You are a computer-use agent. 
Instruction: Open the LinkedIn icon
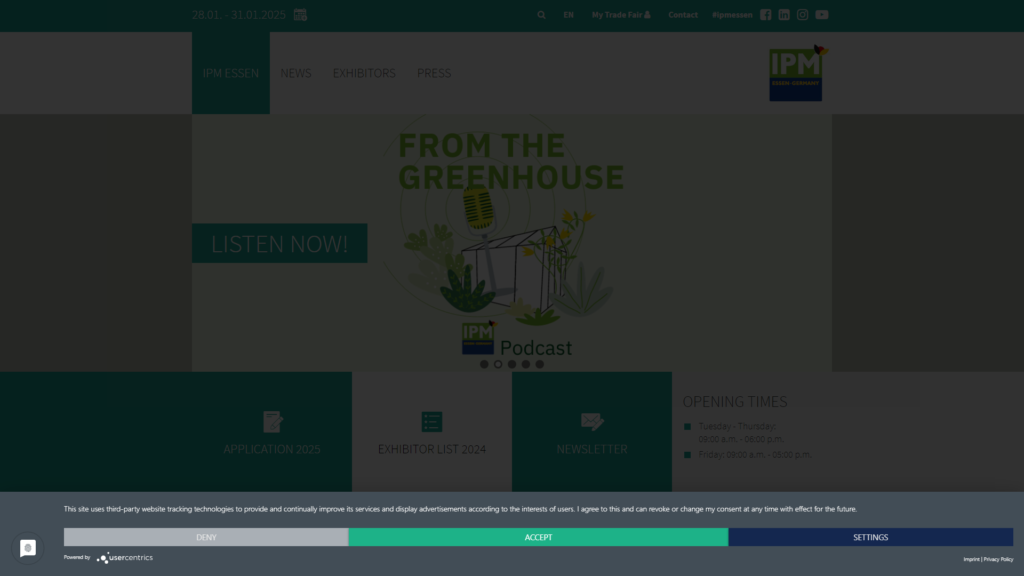[x=784, y=14]
